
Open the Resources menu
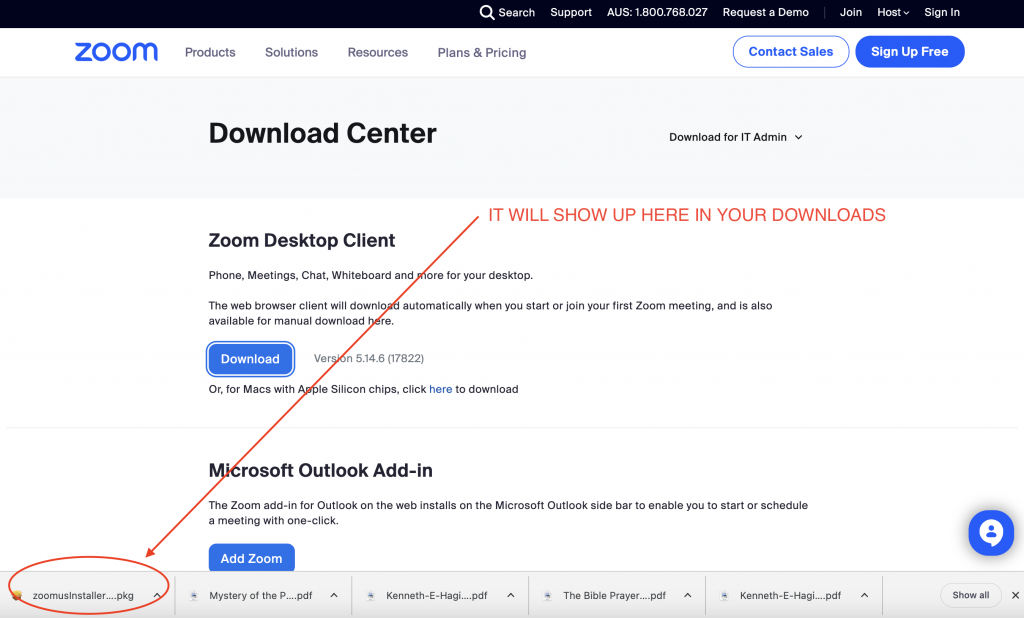(377, 52)
